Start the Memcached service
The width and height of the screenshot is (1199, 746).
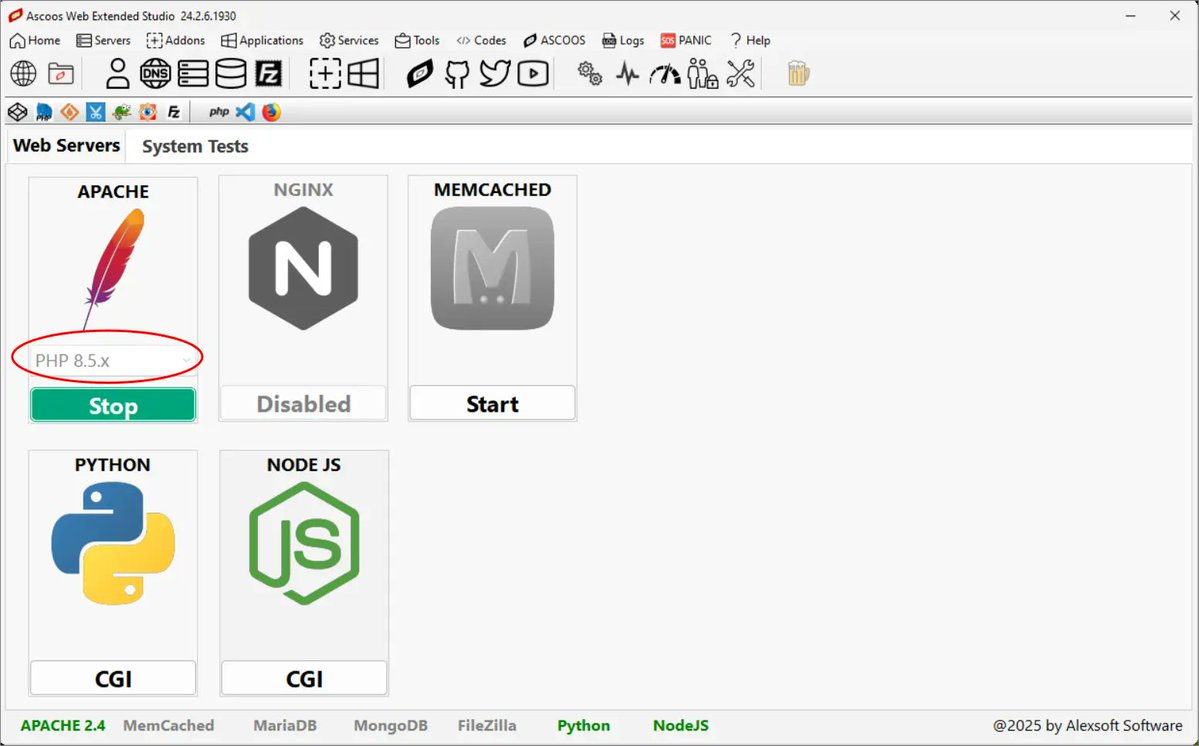[x=491, y=402]
